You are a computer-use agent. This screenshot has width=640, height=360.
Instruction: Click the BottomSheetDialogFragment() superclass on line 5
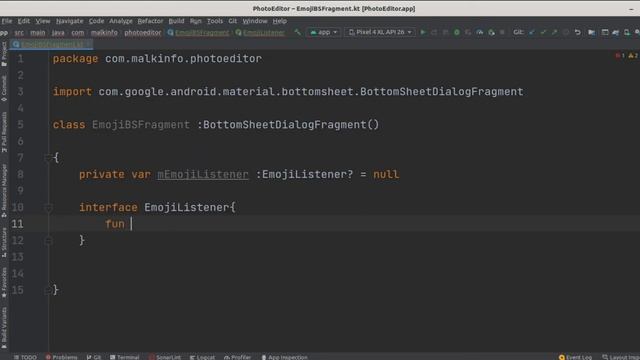[291, 125]
